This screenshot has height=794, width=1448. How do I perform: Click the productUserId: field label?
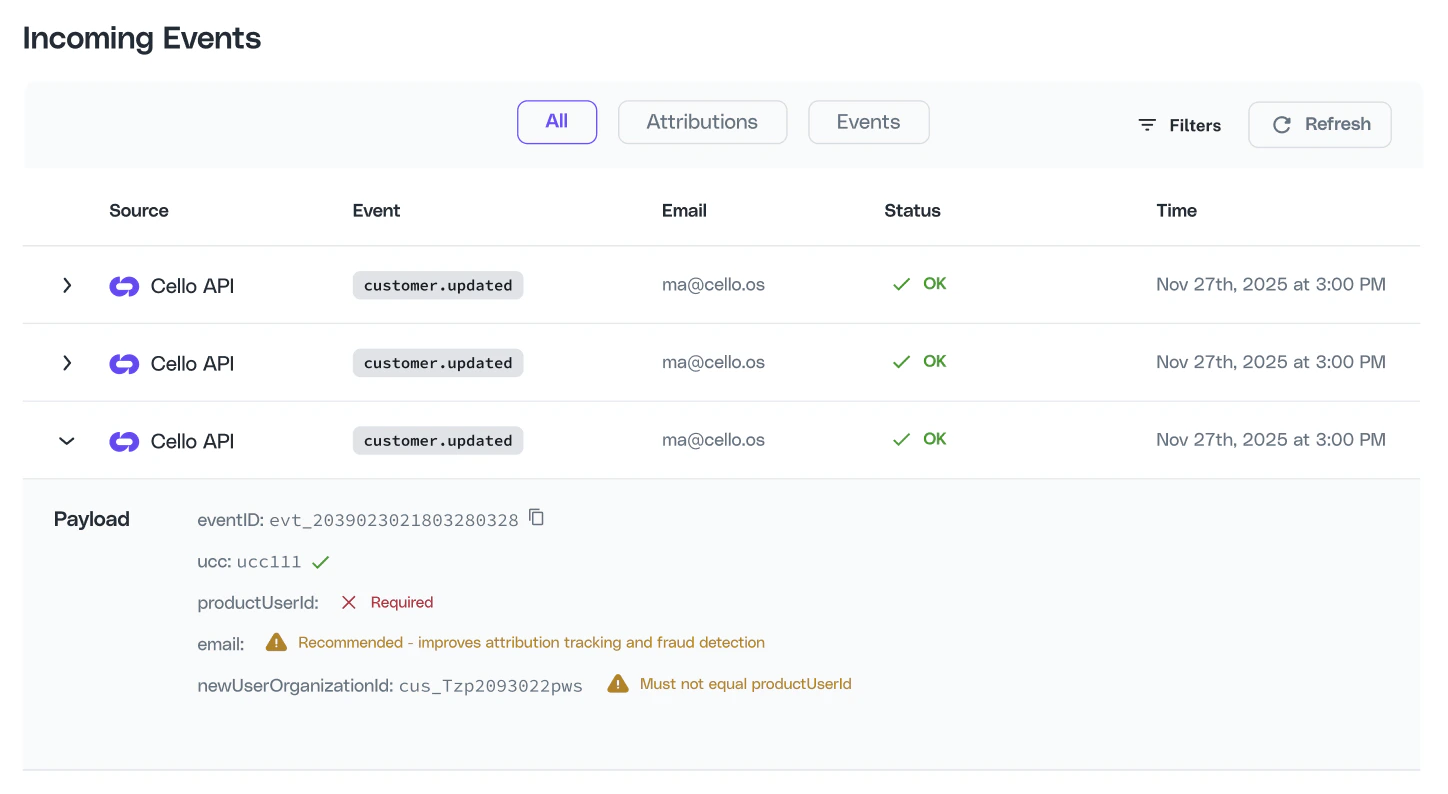click(258, 602)
